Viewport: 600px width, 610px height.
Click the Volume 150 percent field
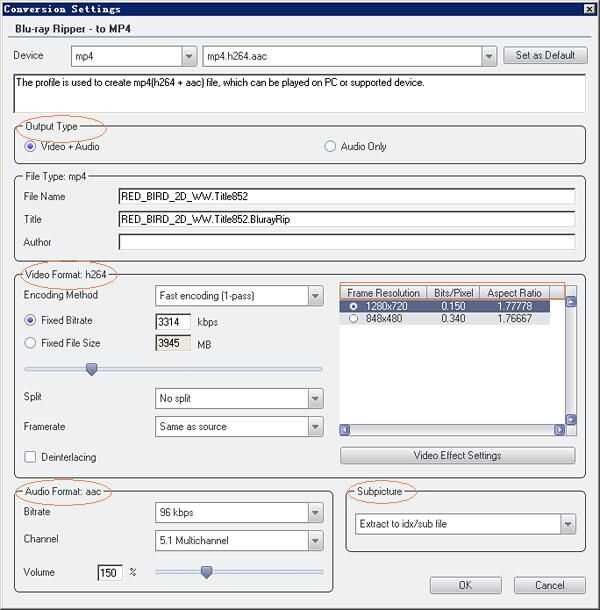[x=110, y=573]
